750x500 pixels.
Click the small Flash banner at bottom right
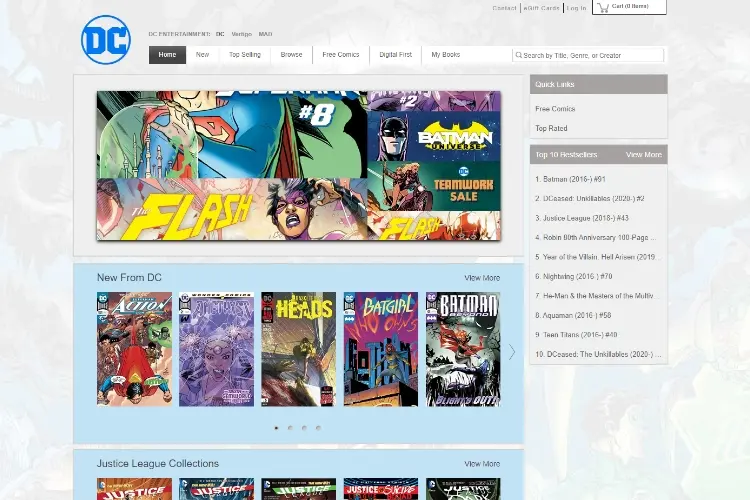click(x=434, y=226)
